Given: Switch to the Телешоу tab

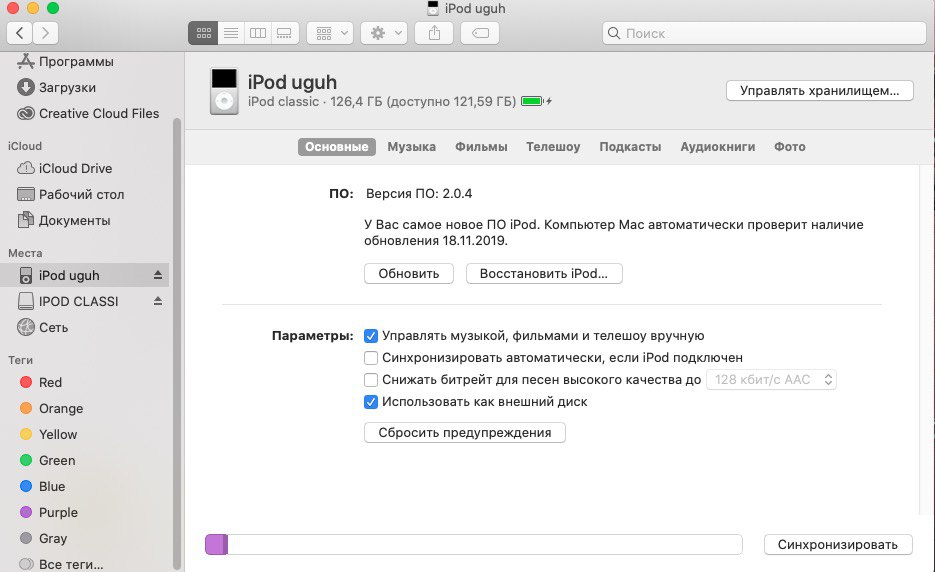Looking at the screenshot, I should point(553,147).
